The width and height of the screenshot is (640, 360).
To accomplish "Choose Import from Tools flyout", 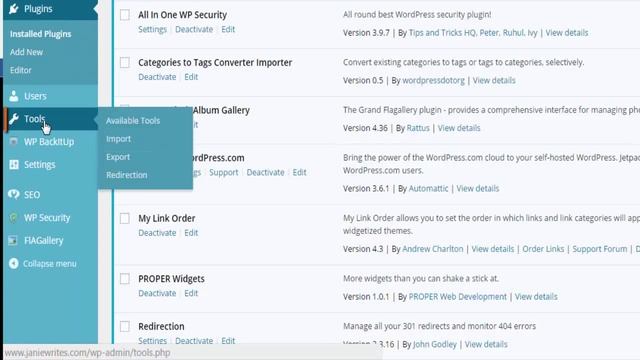I will 118,139.
